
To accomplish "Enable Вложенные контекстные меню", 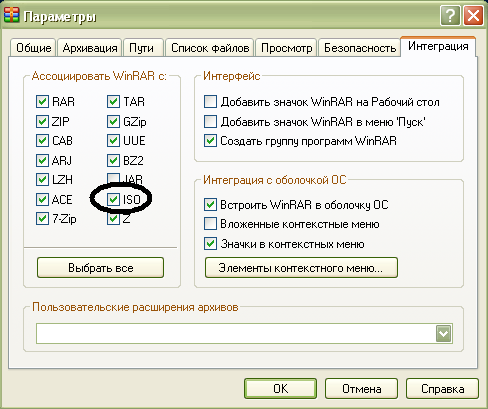I will pos(210,224).
